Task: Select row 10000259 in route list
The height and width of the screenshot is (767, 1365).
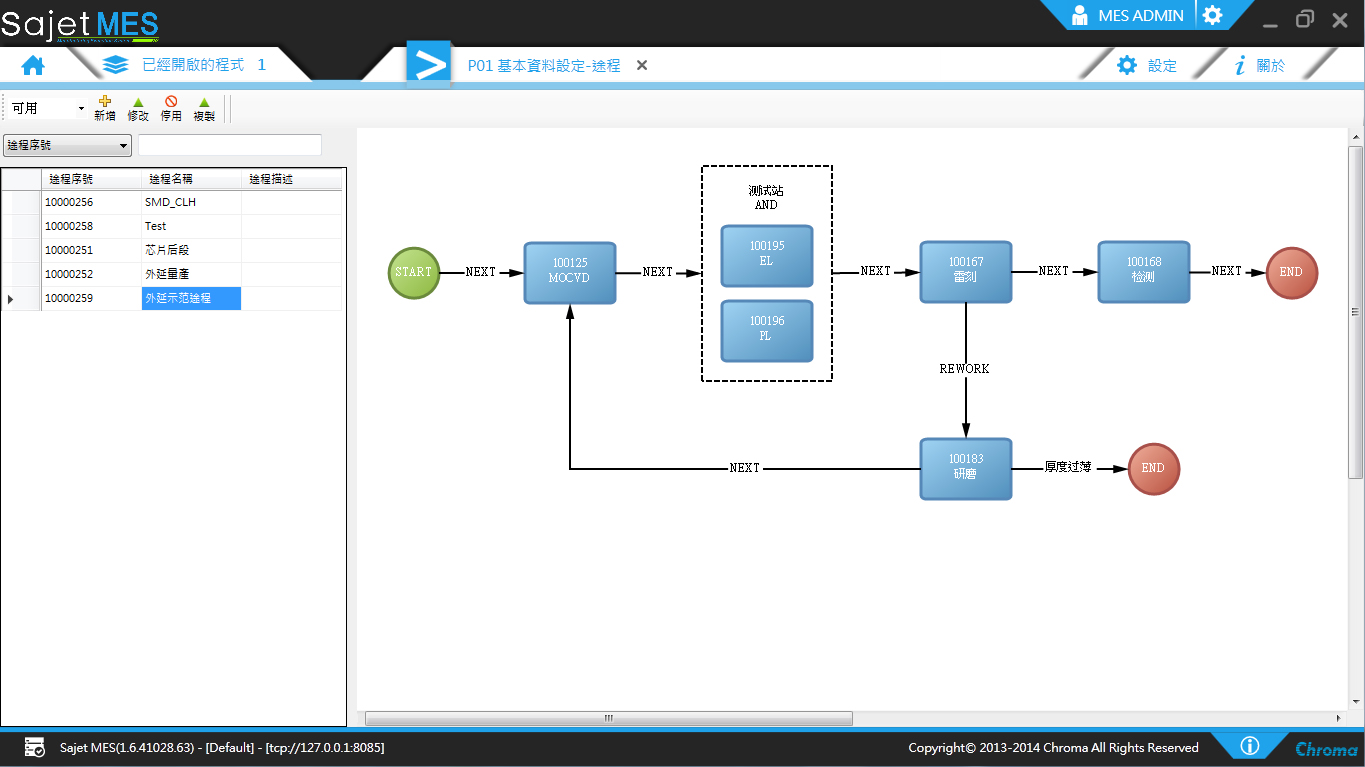Action: (x=172, y=298)
